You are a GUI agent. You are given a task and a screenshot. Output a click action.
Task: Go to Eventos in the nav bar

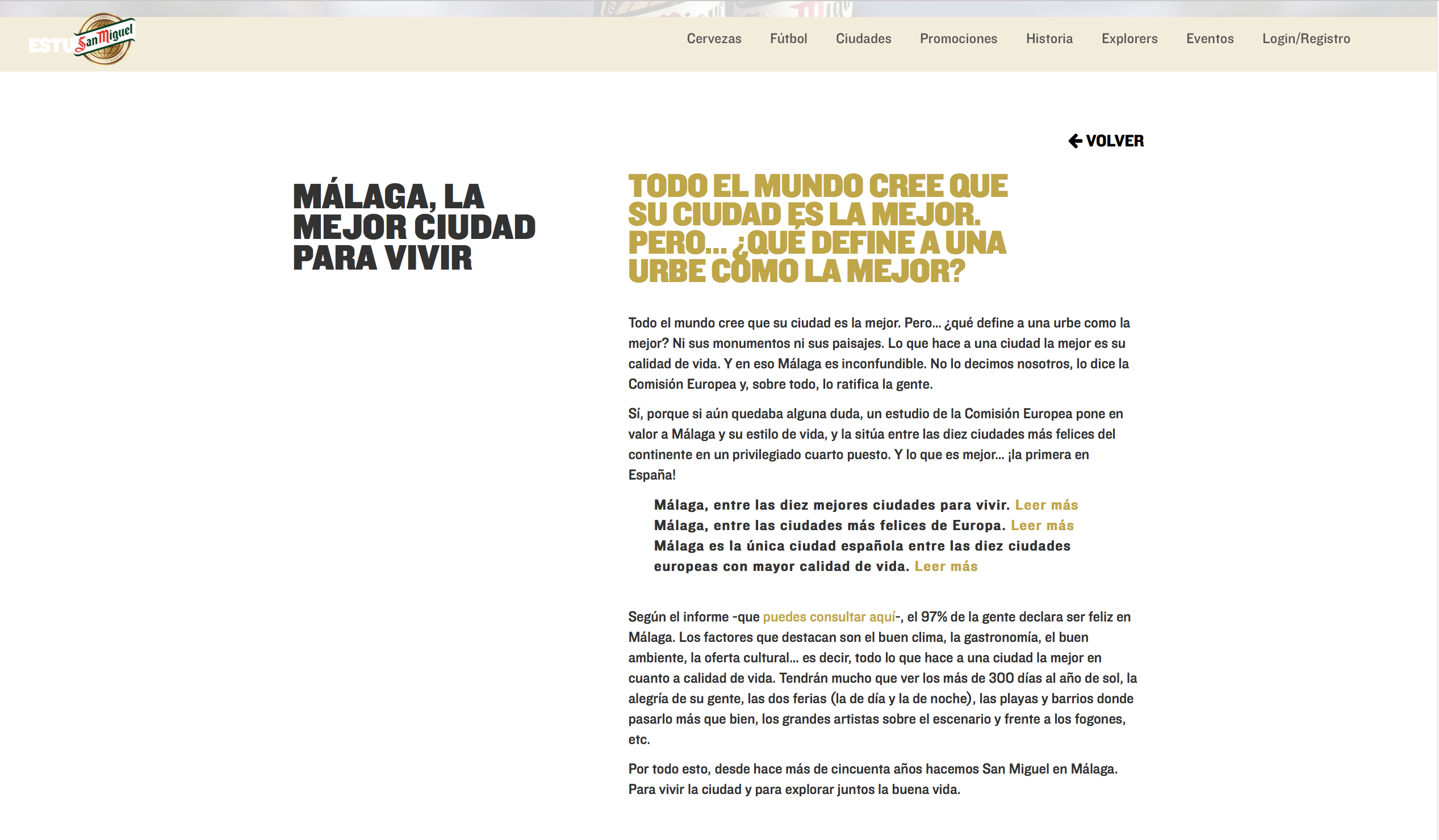(x=1210, y=39)
